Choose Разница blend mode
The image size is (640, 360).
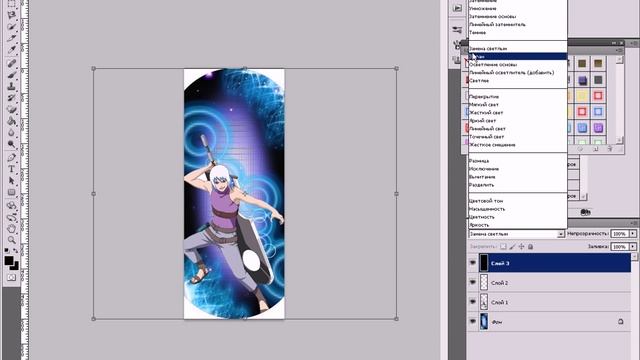coord(518,161)
